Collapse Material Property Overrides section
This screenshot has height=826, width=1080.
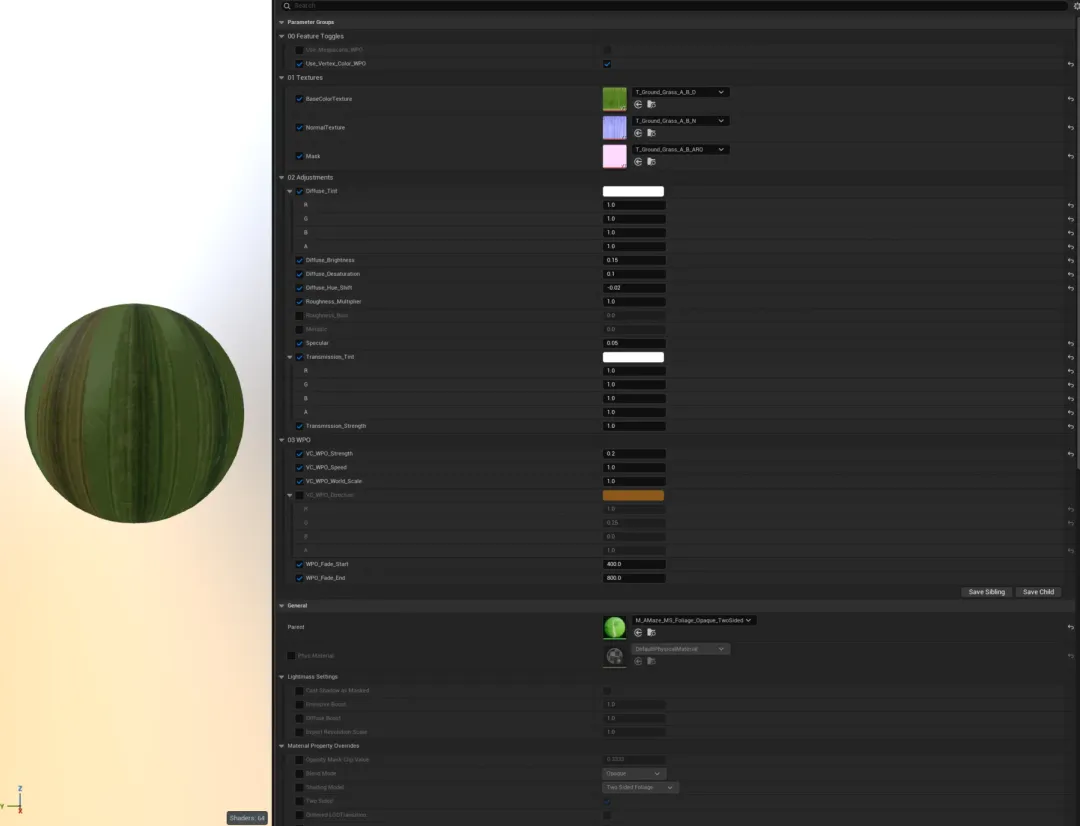point(282,746)
